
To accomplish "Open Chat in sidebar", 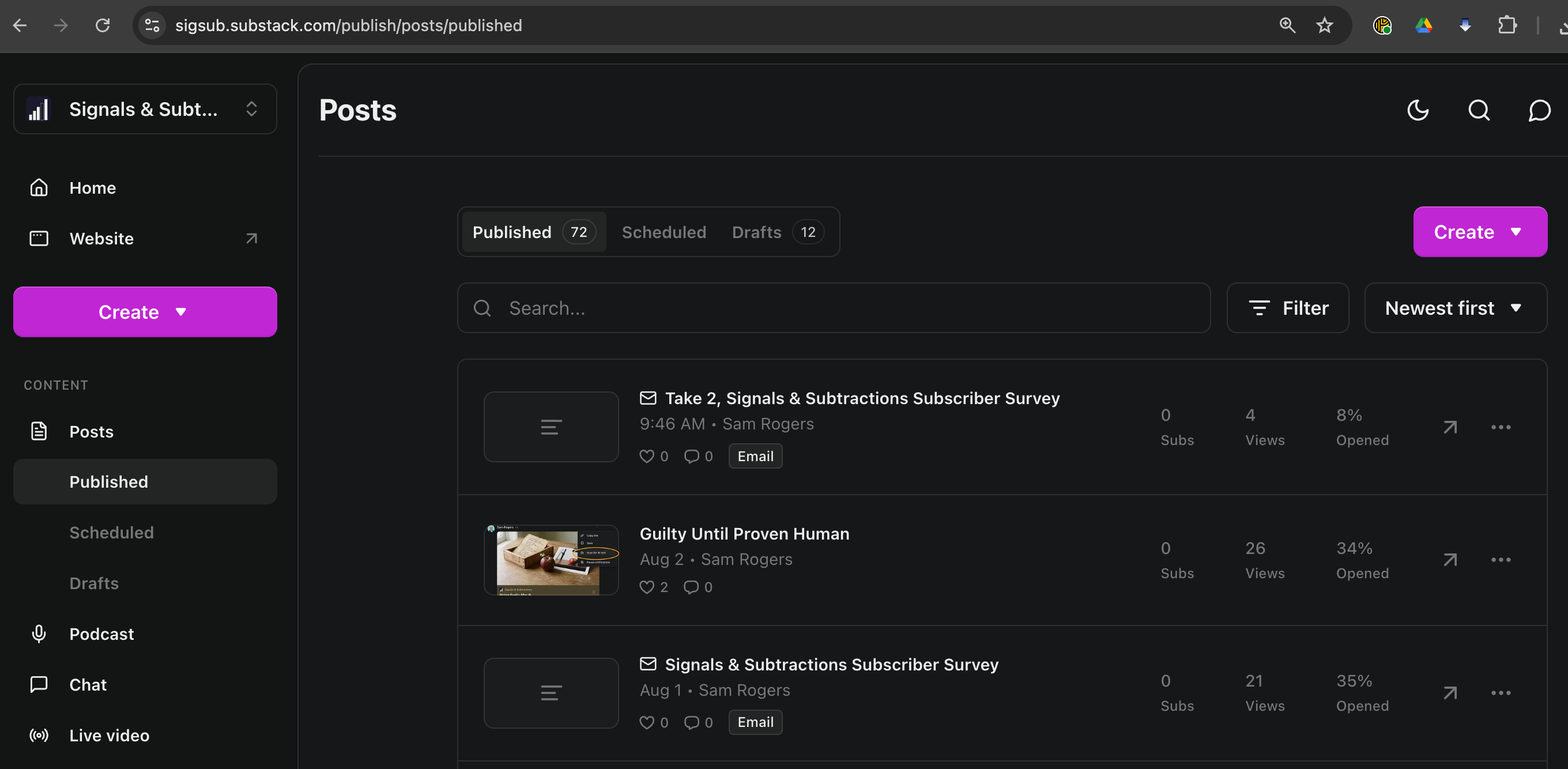I will pyautogui.click(x=145, y=684).
